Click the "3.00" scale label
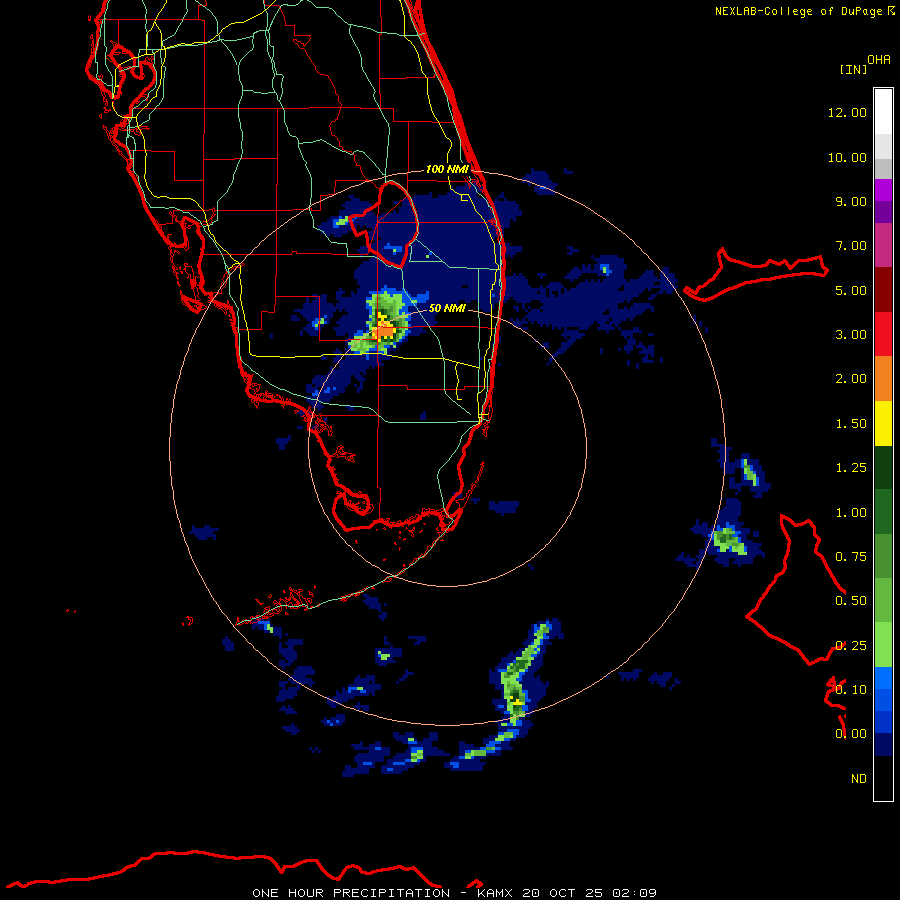900x900 pixels. 851,335
